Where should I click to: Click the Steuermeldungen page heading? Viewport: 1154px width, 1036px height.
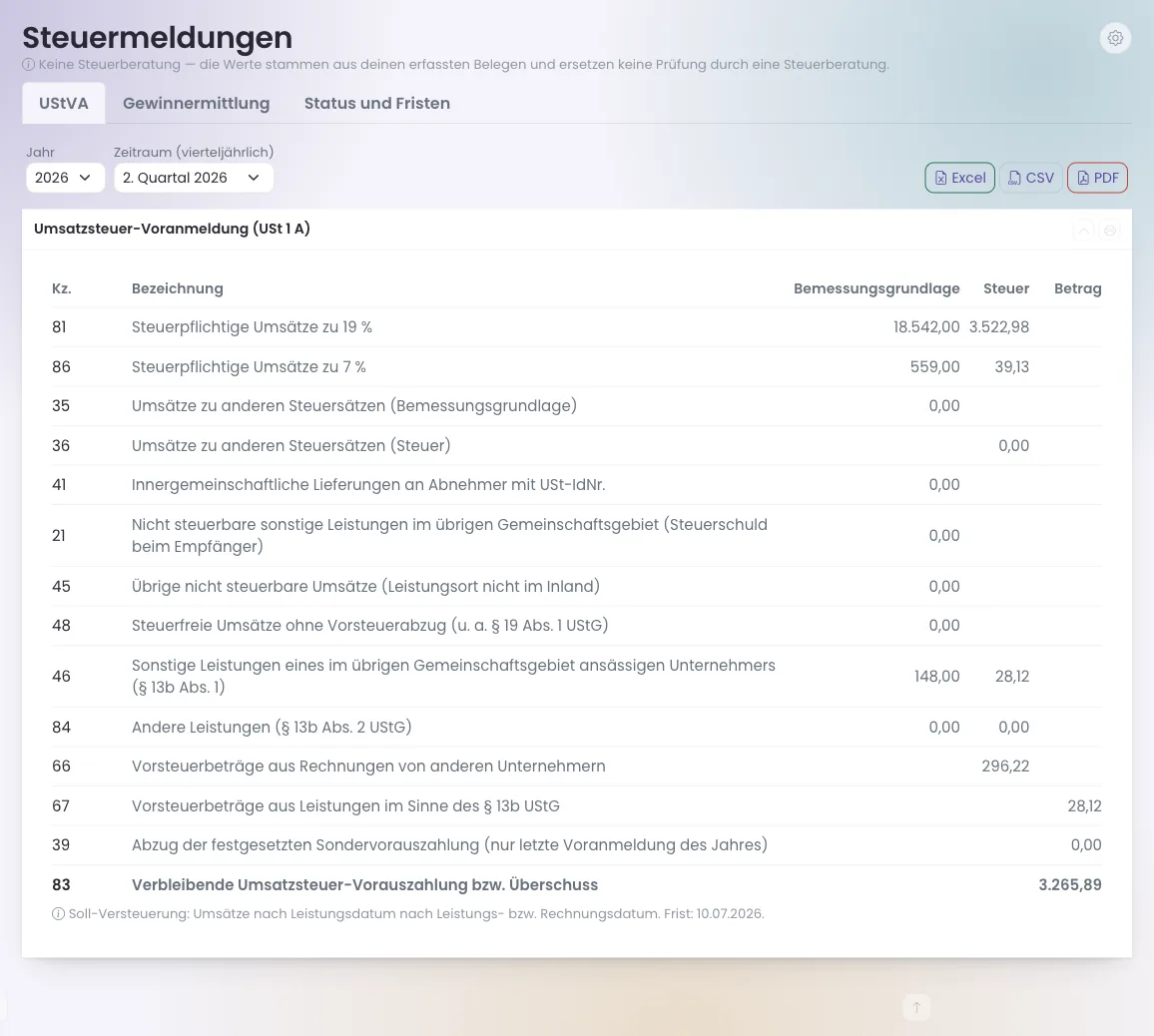[158, 38]
